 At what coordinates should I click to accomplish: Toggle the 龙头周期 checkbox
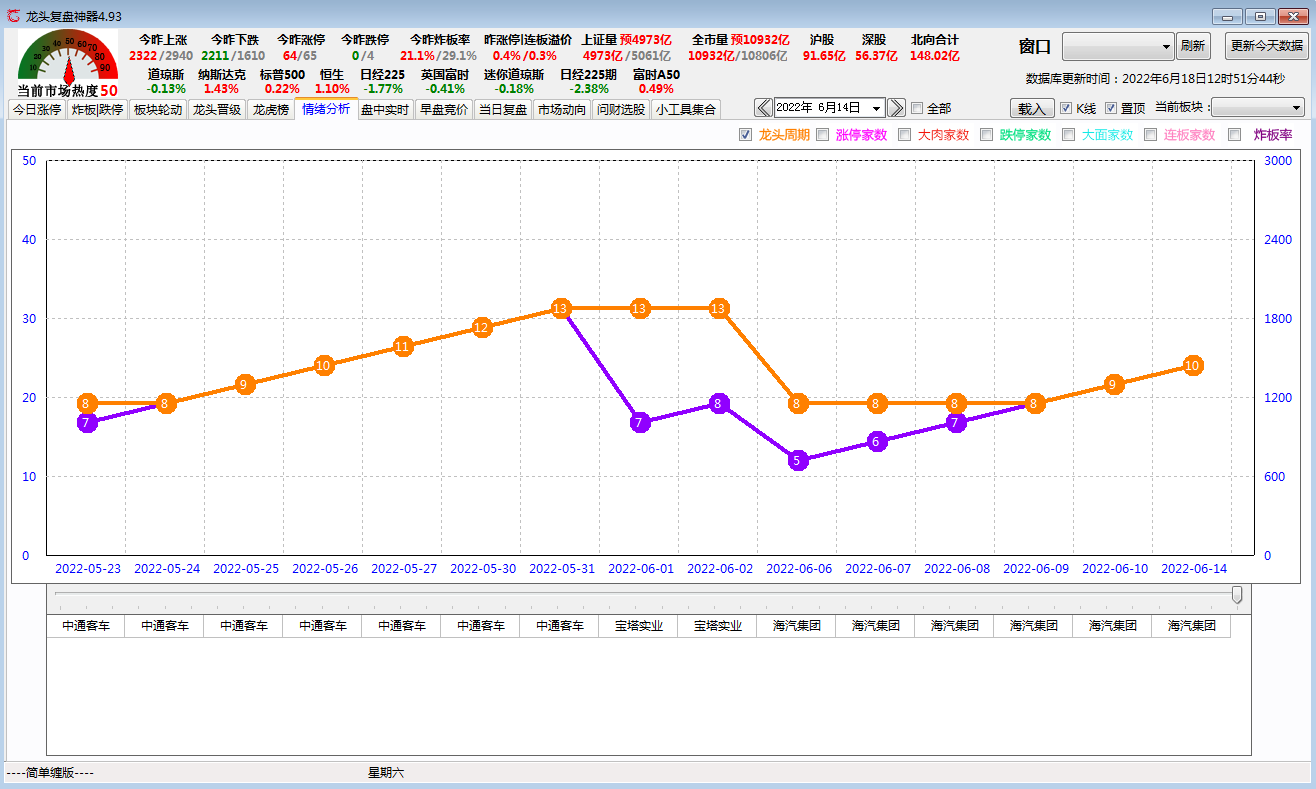point(745,135)
